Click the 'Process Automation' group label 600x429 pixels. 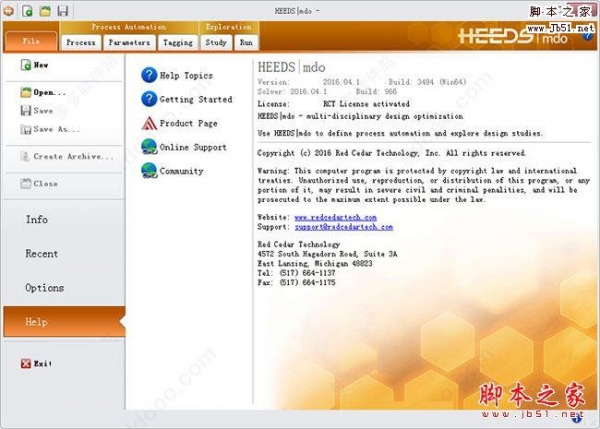pyautogui.click(x=129, y=27)
